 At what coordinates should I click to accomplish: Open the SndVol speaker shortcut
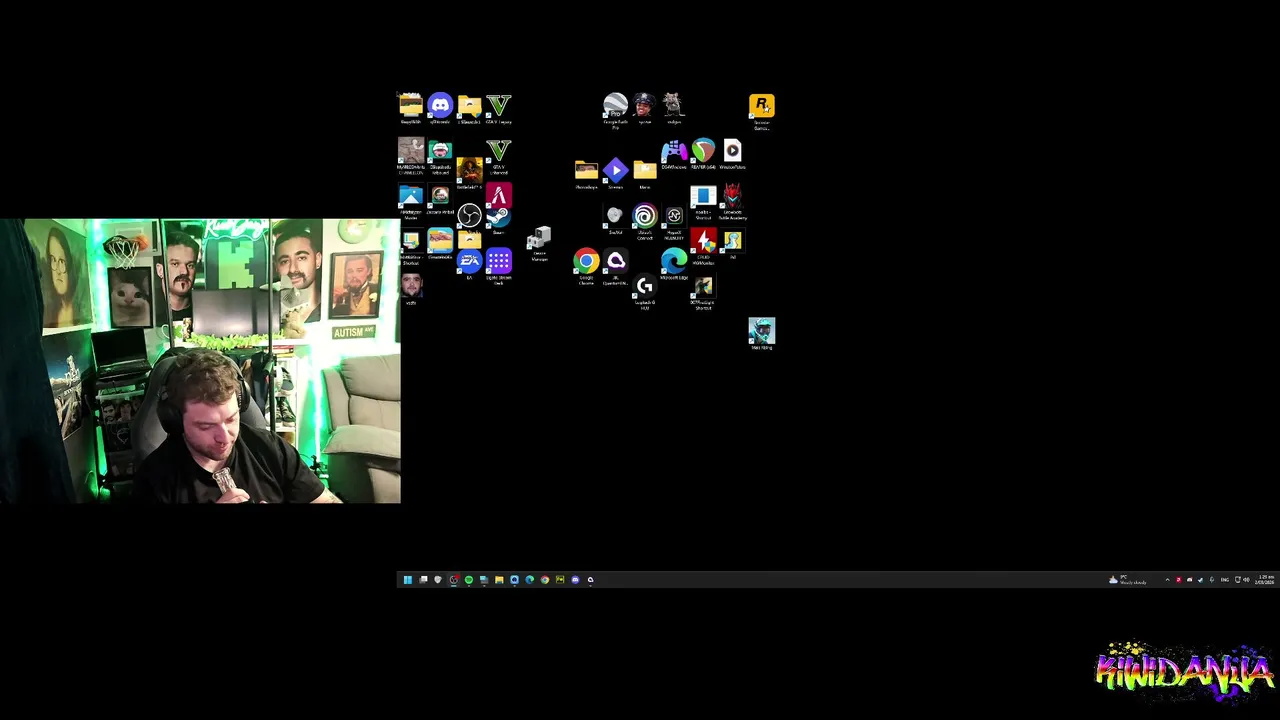[x=615, y=216]
